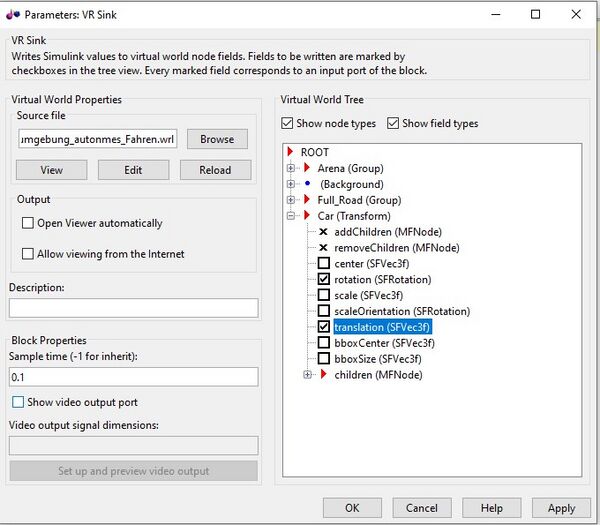Image resolution: width=600 pixels, height=525 pixels.
Task: Select the translation (SFVec3f) tree item
Action: tap(383, 327)
